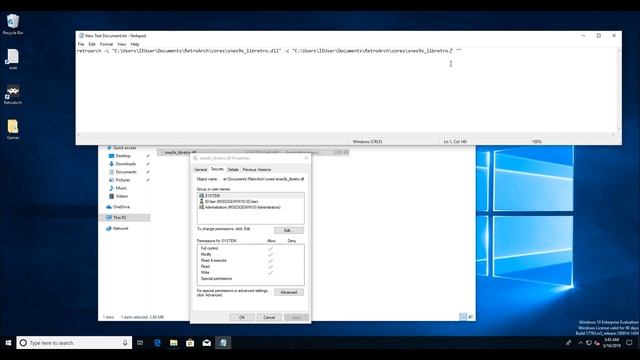
Task: Click the Videos icon in Explorer sidebar
Action: click(x=111, y=196)
